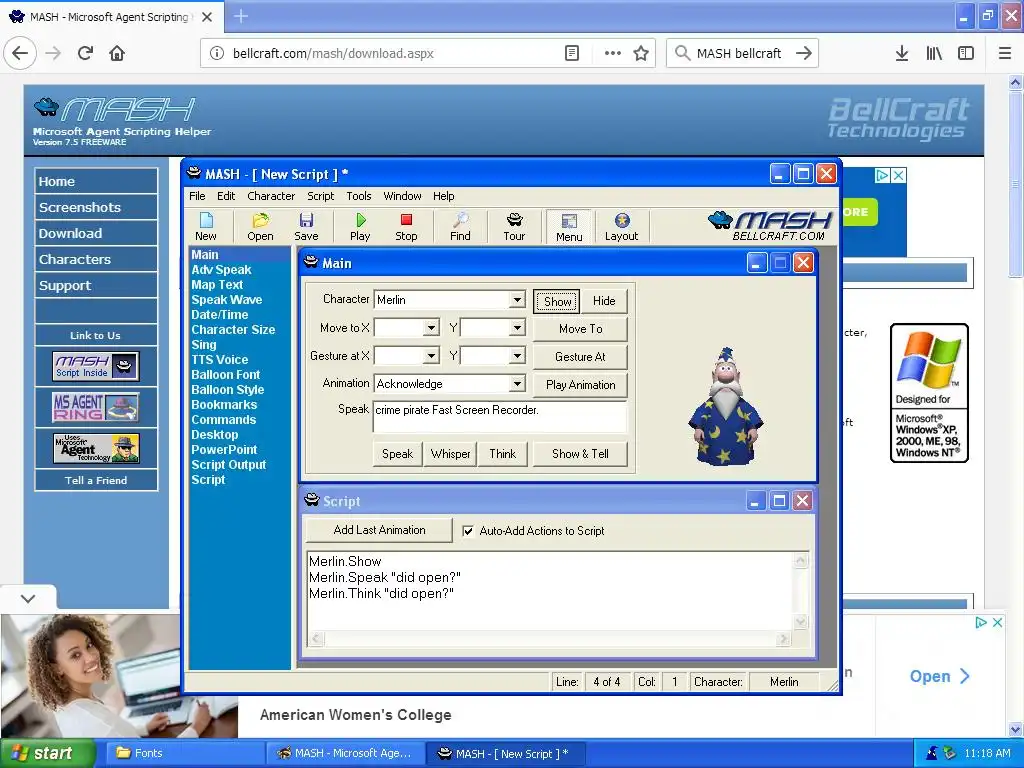The image size is (1024, 768).
Task: Select Adv Speak in MASH side menu
Action: tap(221, 270)
